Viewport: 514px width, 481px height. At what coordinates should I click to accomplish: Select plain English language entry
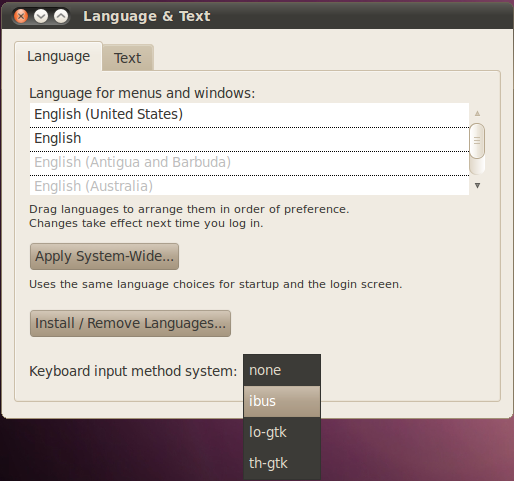249,139
